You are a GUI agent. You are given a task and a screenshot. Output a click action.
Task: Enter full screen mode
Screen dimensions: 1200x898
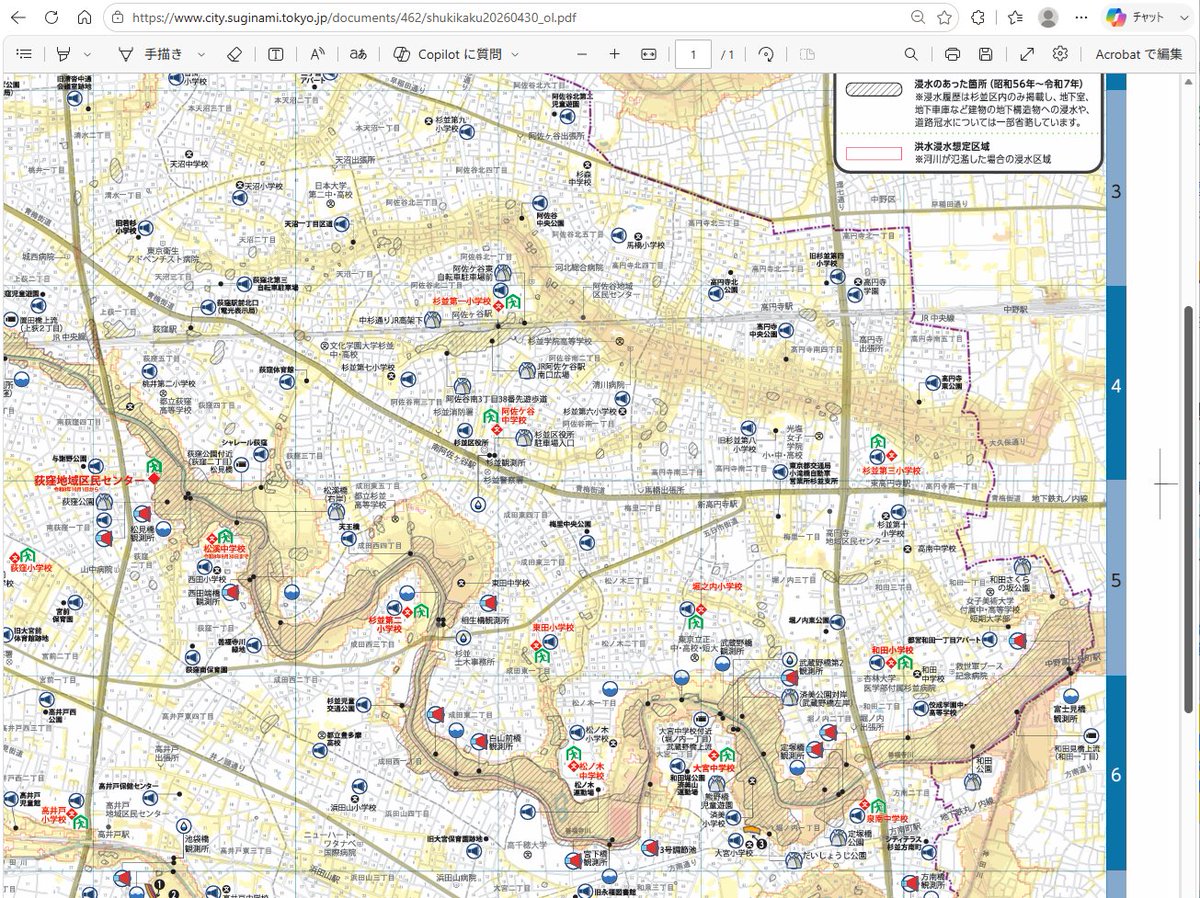1027,54
